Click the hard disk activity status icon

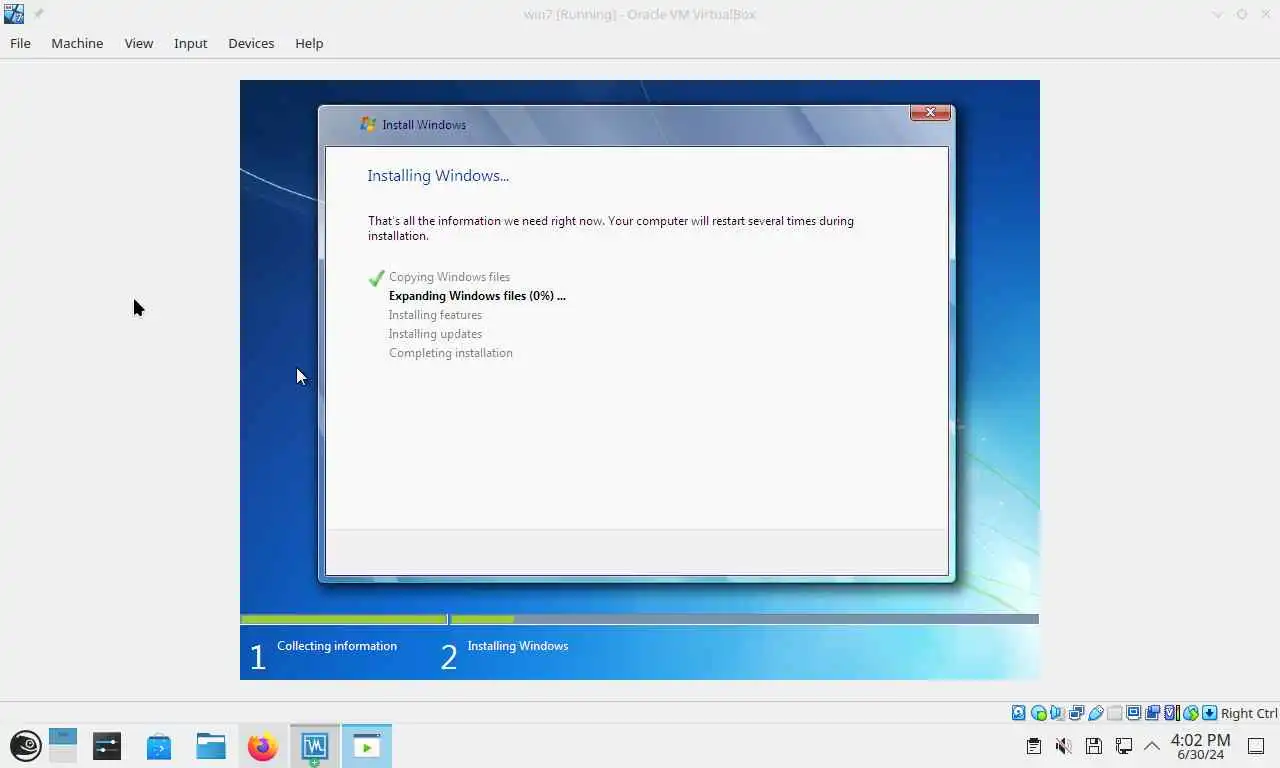pyautogui.click(x=1019, y=713)
